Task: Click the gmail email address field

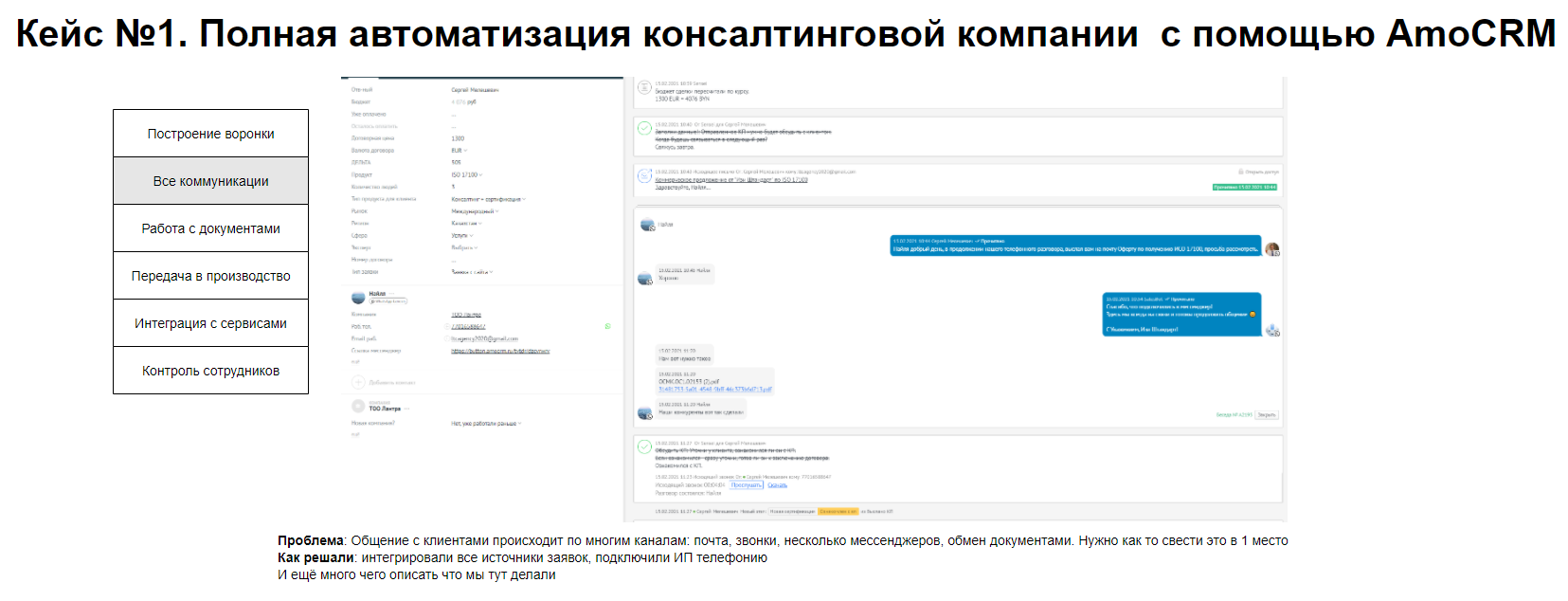Action: [x=484, y=338]
